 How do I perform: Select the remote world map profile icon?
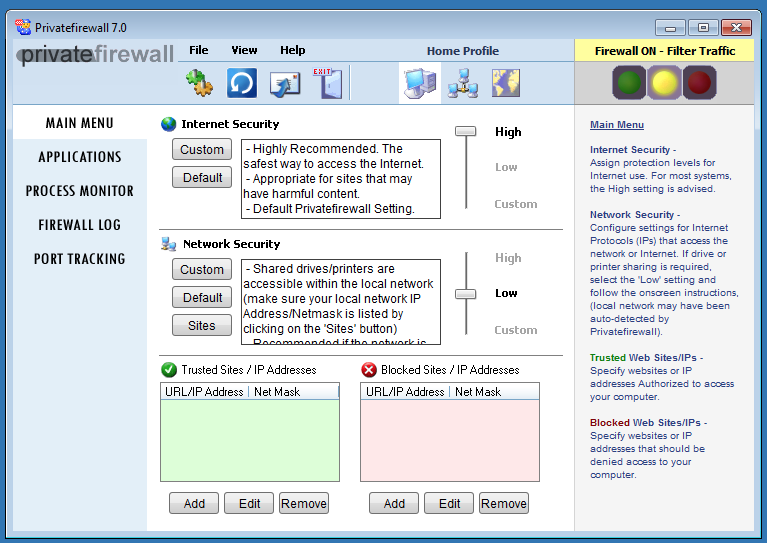point(507,83)
